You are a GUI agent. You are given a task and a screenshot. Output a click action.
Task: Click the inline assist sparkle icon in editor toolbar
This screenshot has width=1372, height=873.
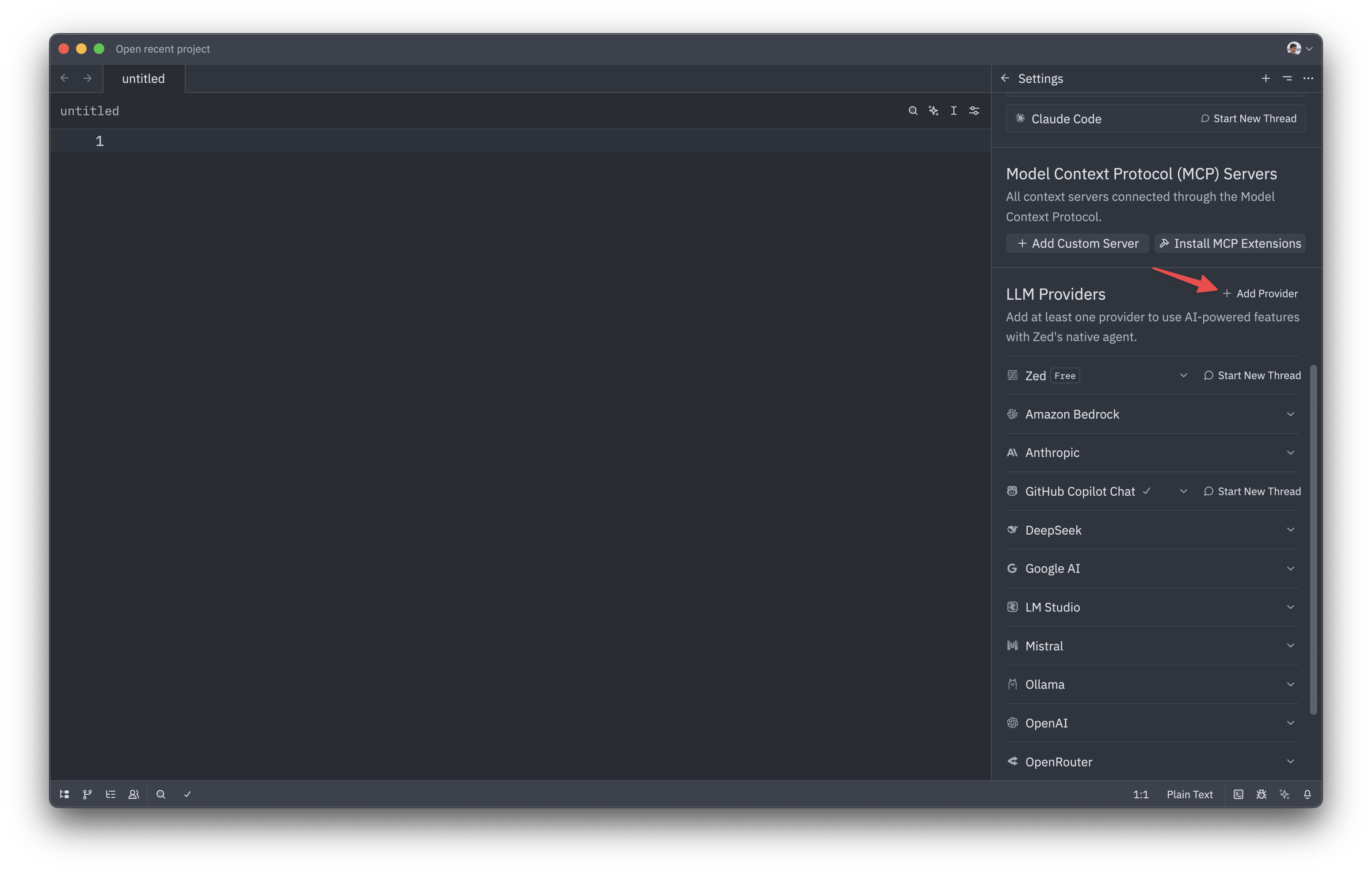click(x=933, y=111)
